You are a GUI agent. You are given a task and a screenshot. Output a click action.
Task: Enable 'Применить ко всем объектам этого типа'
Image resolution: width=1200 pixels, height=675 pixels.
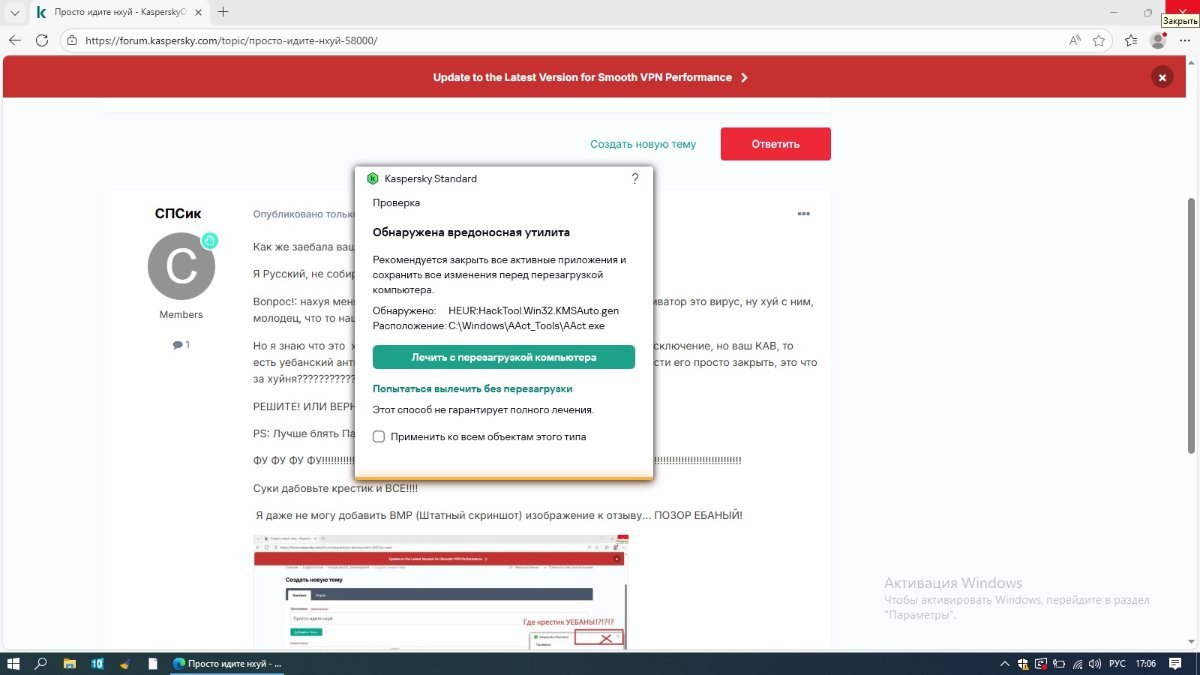(379, 437)
